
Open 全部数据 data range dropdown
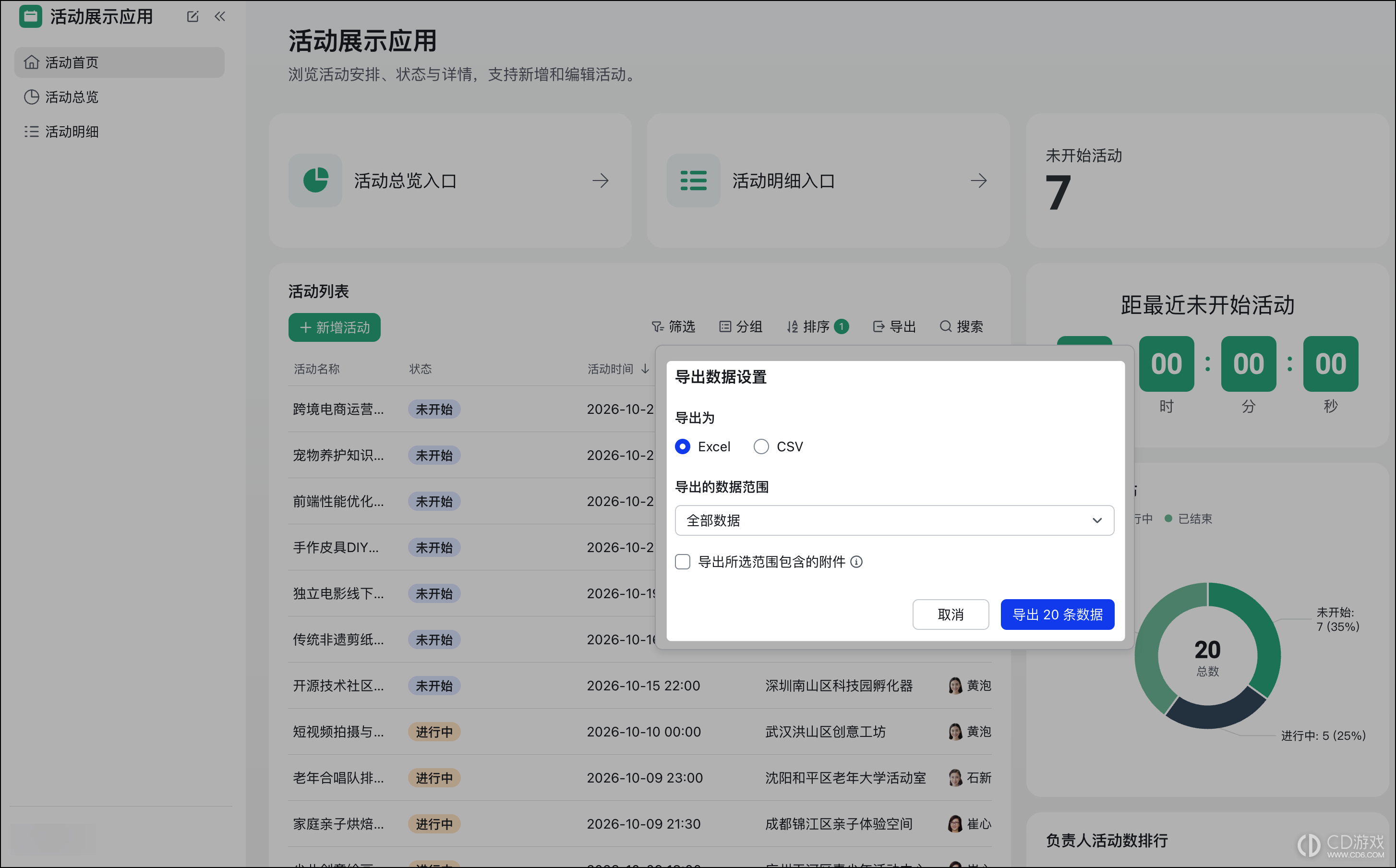(894, 520)
